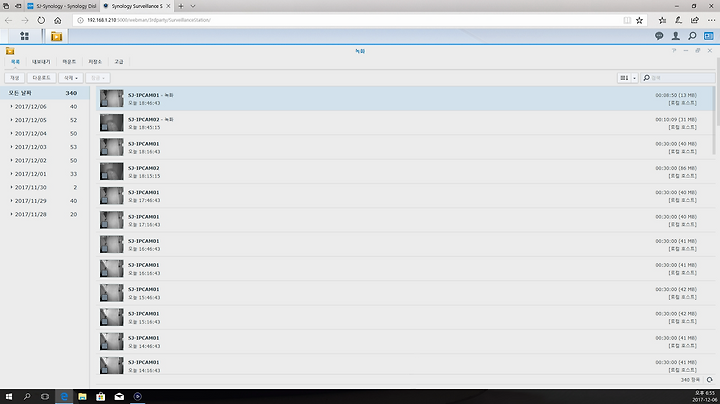Open the DSM user account menu icon
Screen dimensions: 720x404
(x=675, y=36)
